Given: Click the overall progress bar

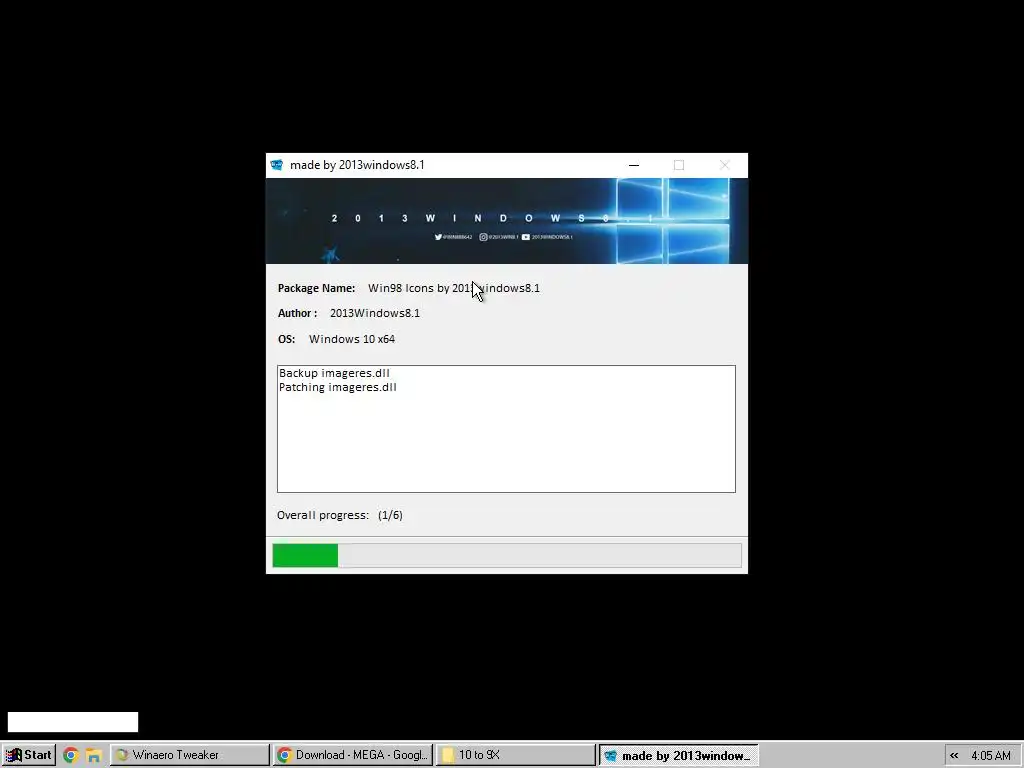Looking at the screenshot, I should (507, 555).
